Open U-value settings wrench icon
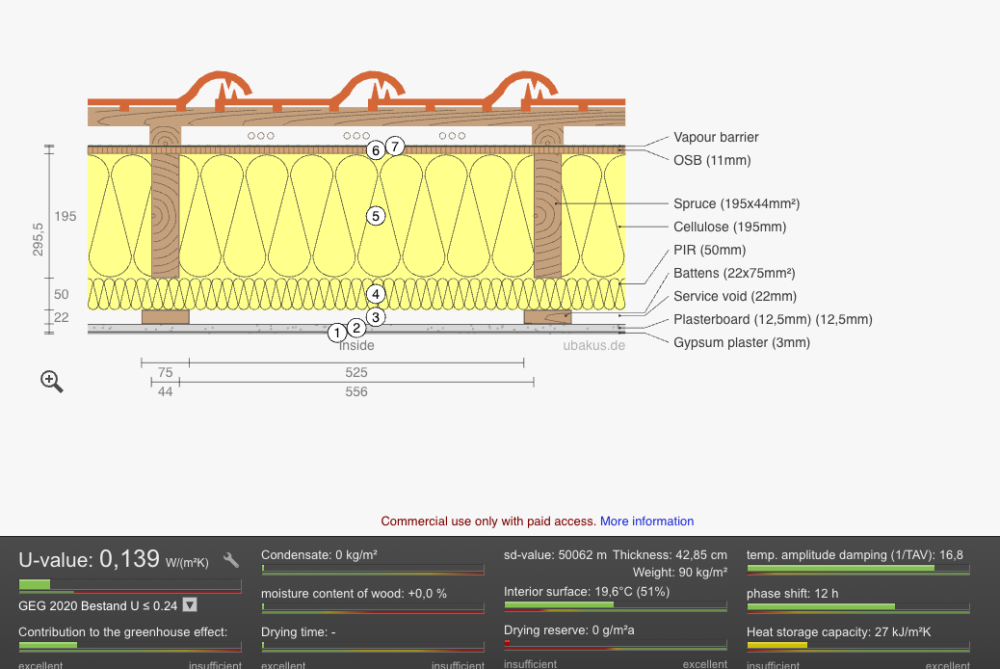 (x=231, y=561)
